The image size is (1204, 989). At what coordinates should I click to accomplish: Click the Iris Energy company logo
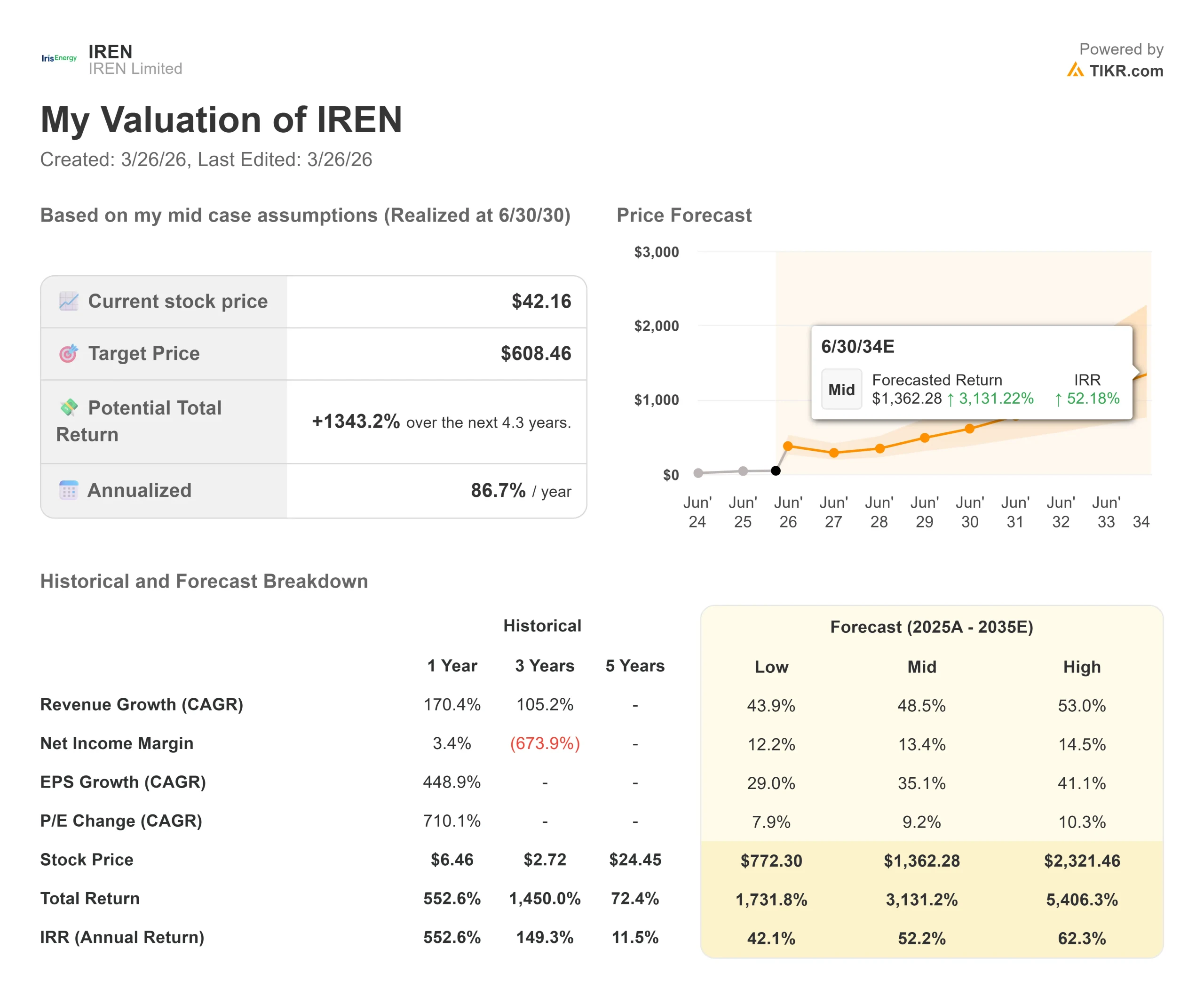[x=59, y=58]
